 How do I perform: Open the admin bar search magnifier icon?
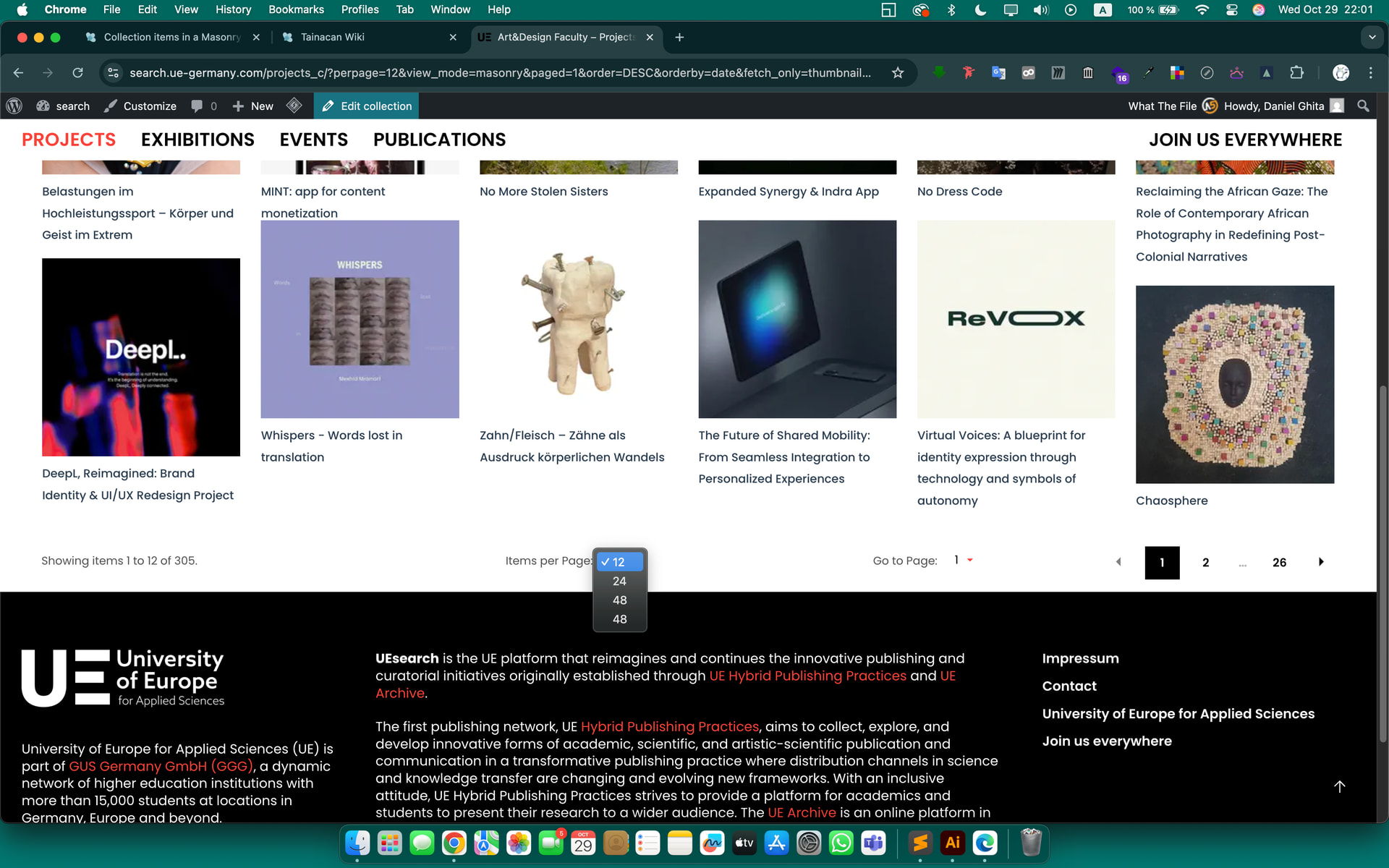pyautogui.click(x=1363, y=106)
